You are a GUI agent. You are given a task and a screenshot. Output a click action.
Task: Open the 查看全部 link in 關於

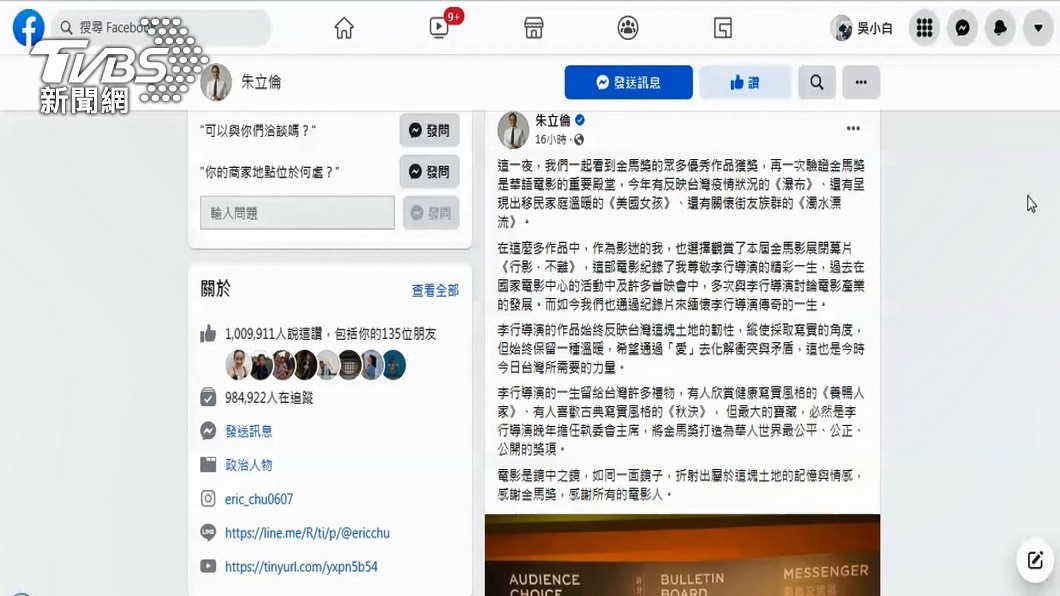coord(435,291)
